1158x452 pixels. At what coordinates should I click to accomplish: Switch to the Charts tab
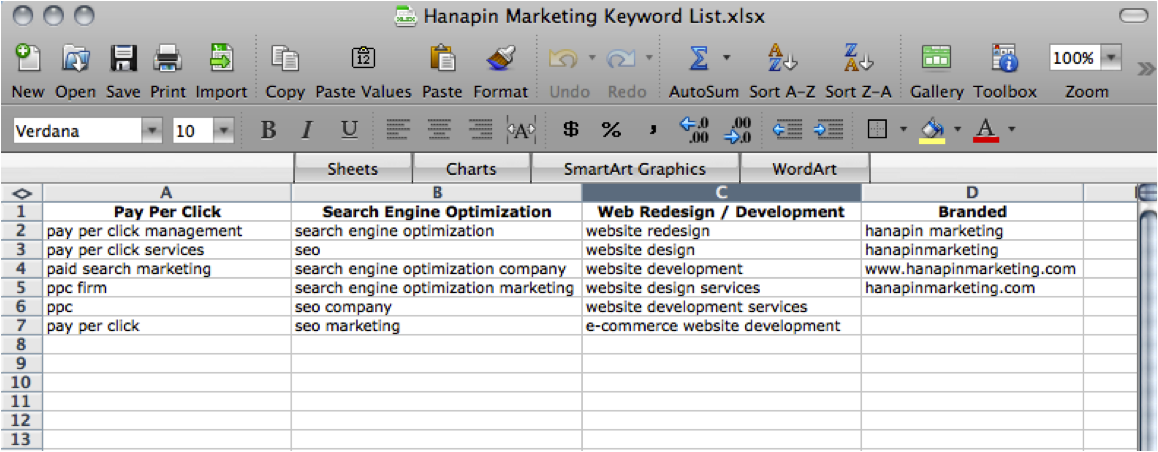[x=472, y=168]
